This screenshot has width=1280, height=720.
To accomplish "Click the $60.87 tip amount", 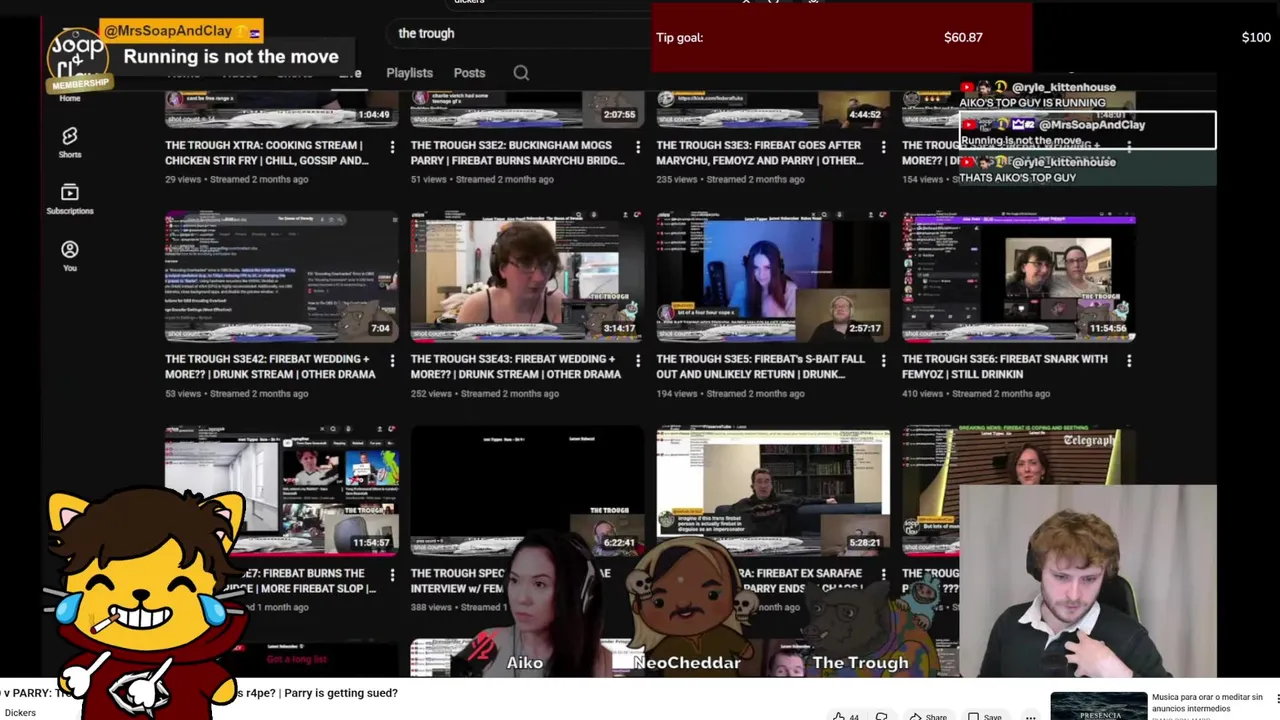I will coord(963,38).
